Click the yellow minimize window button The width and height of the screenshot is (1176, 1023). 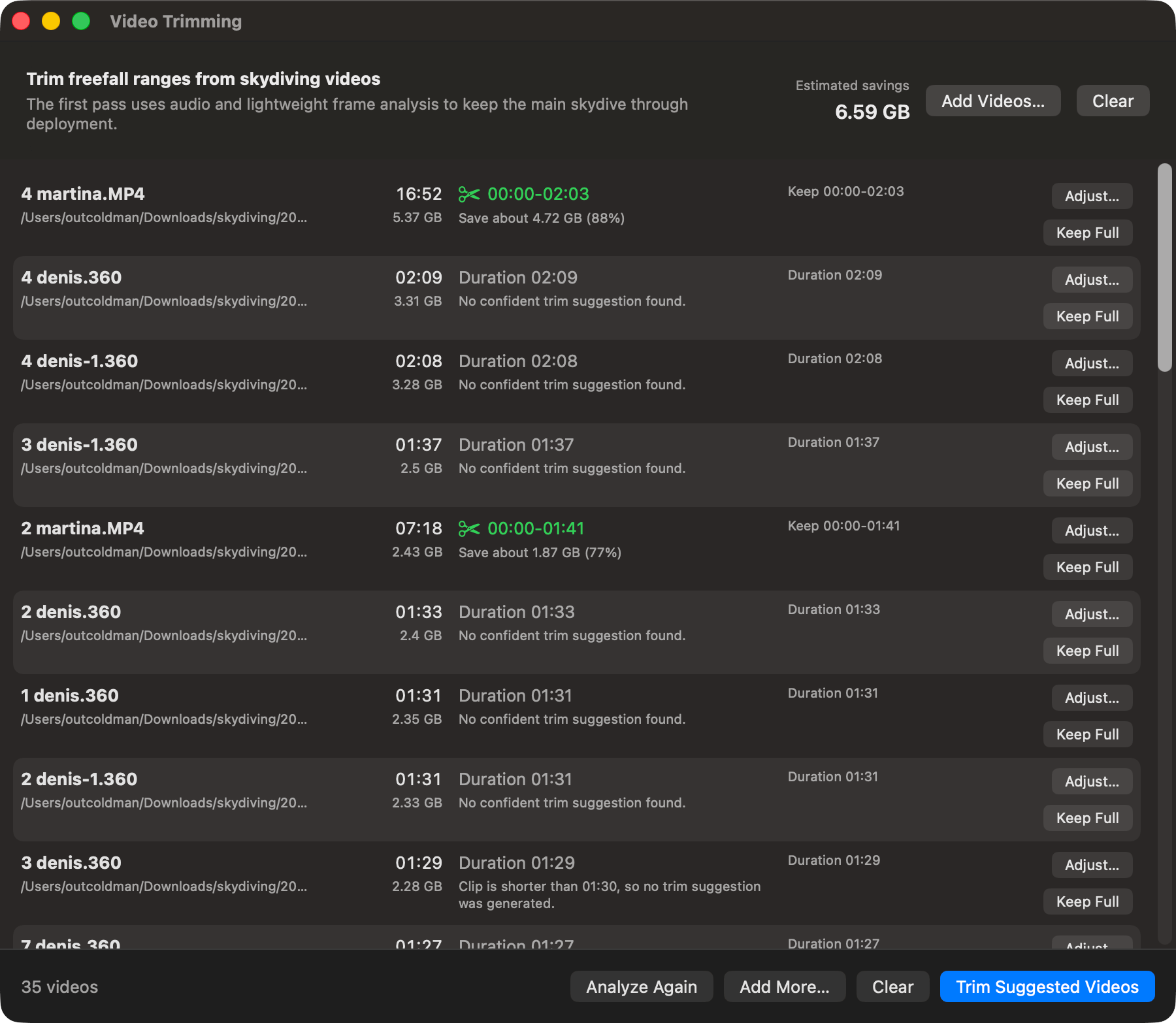pyautogui.click(x=51, y=22)
